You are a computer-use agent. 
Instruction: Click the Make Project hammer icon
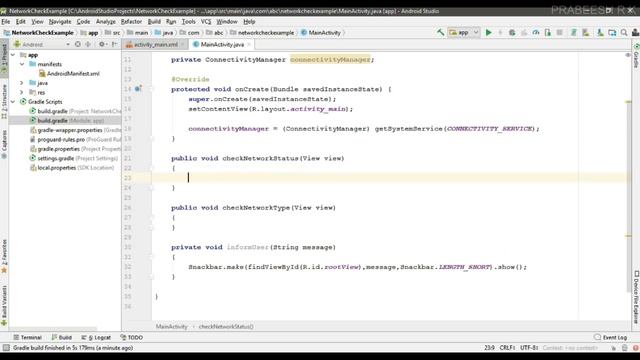[x=440, y=32]
